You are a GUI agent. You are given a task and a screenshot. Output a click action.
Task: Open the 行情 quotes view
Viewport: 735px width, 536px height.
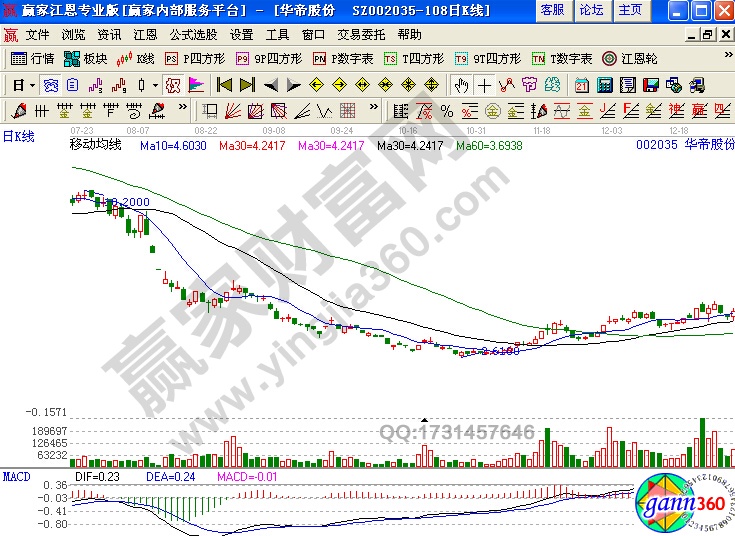[32, 58]
